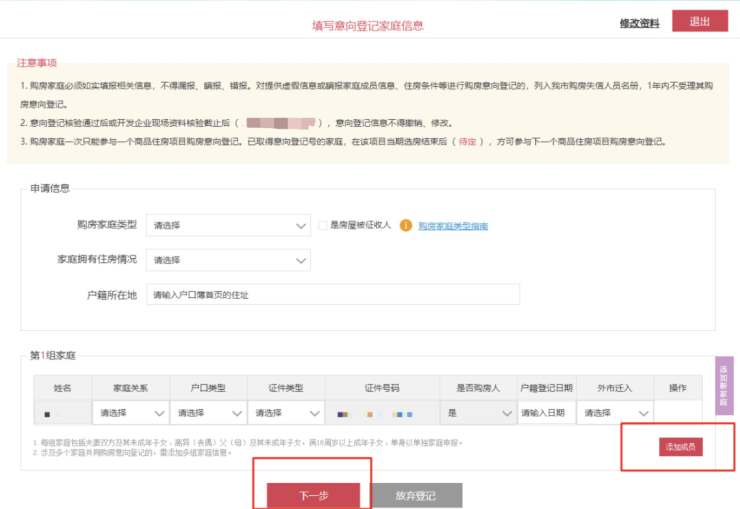
Task: Open the 购房家庭类型 dropdown
Action: [228, 227]
